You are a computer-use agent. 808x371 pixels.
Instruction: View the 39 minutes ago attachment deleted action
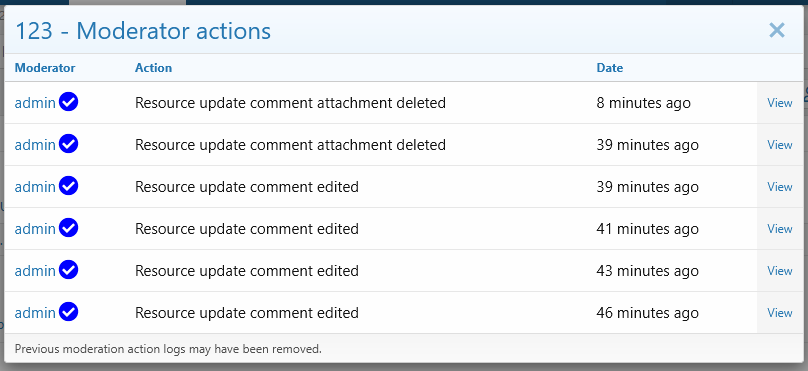tap(780, 145)
